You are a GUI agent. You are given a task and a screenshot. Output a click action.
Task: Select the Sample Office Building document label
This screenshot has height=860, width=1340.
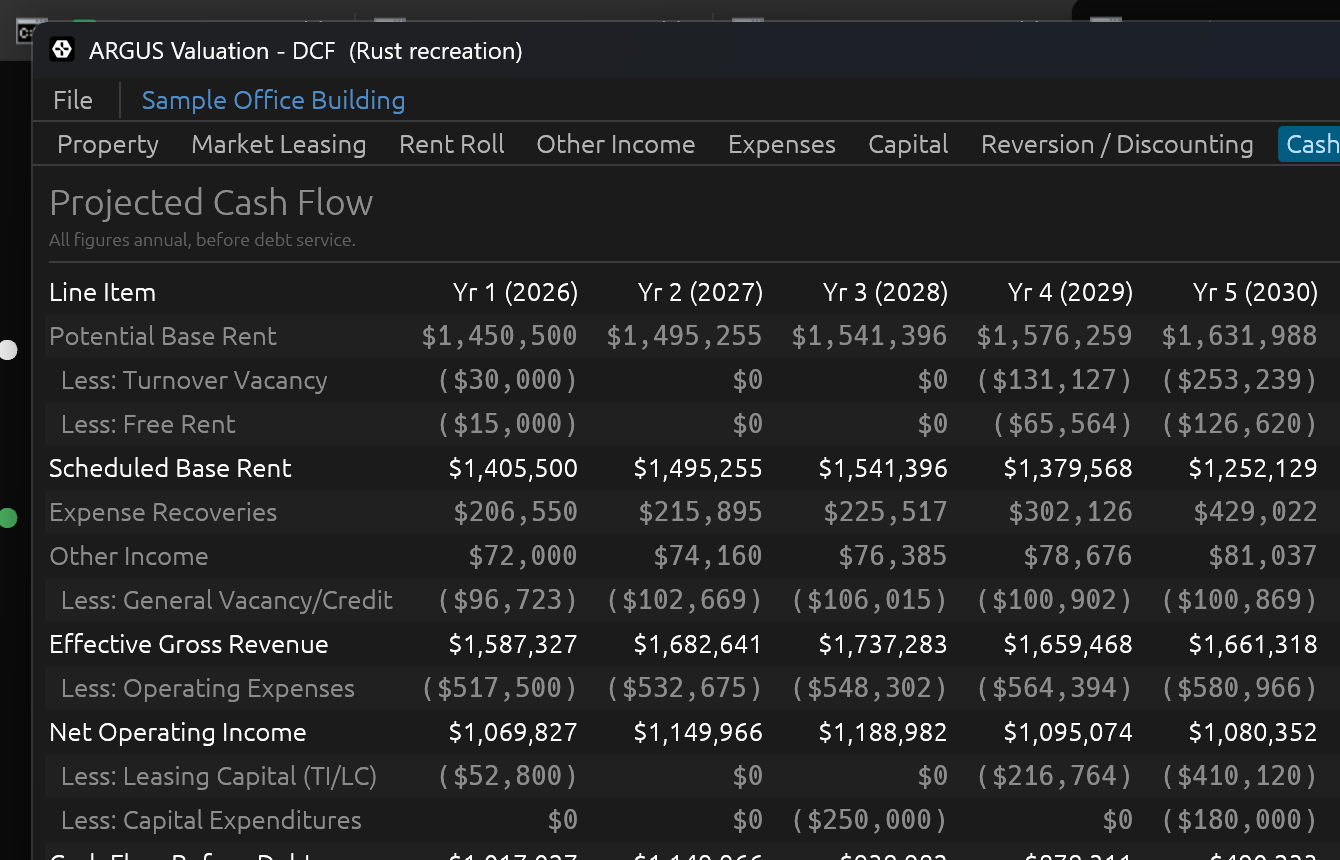click(x=273, y=101)
